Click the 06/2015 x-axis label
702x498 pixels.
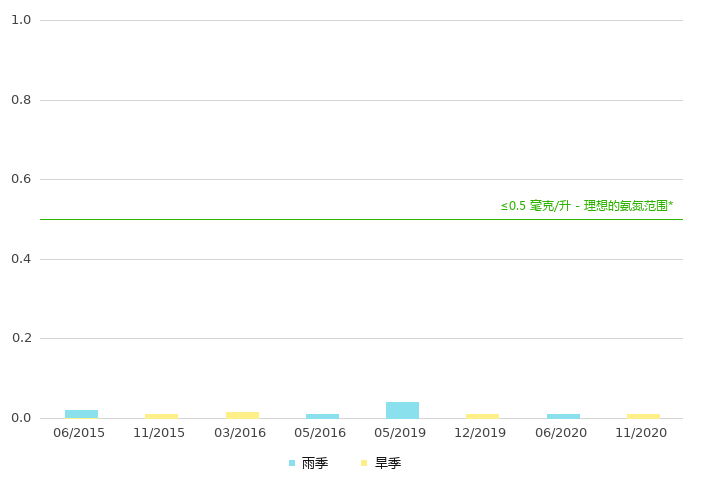point(79,433)
